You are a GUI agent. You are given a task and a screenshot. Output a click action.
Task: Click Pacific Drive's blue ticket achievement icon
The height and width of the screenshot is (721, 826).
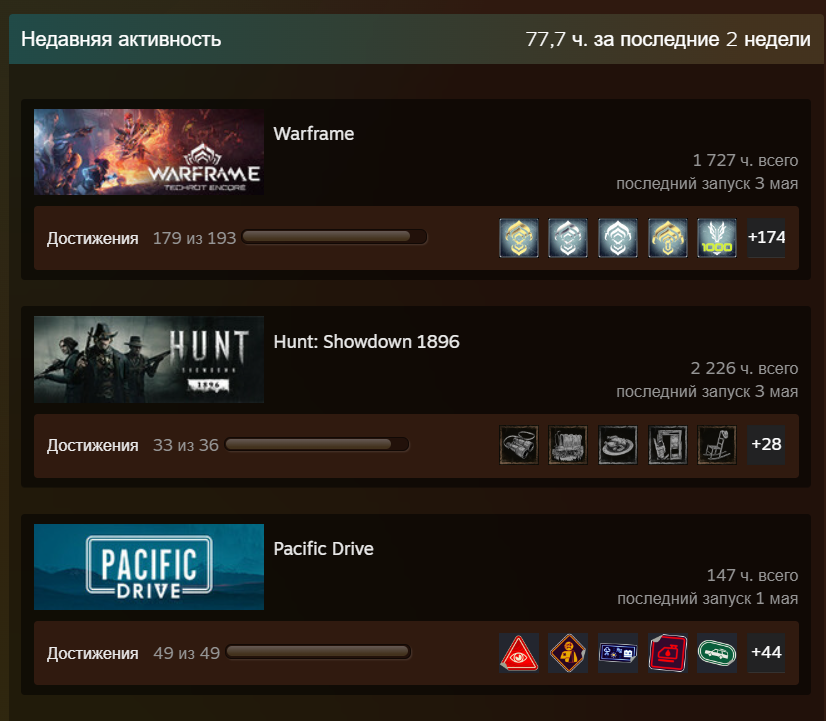pyautogui.click(x=617, y=653)
